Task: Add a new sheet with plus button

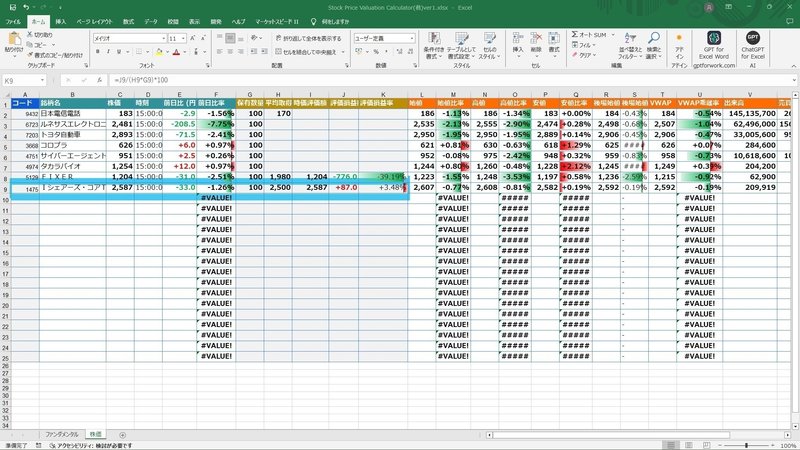Action: point(122,435)
